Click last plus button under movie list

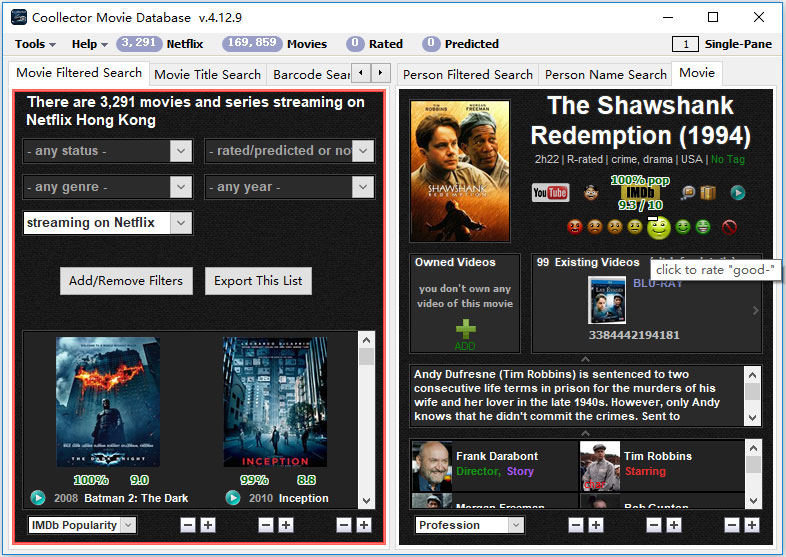coord(364,525)
